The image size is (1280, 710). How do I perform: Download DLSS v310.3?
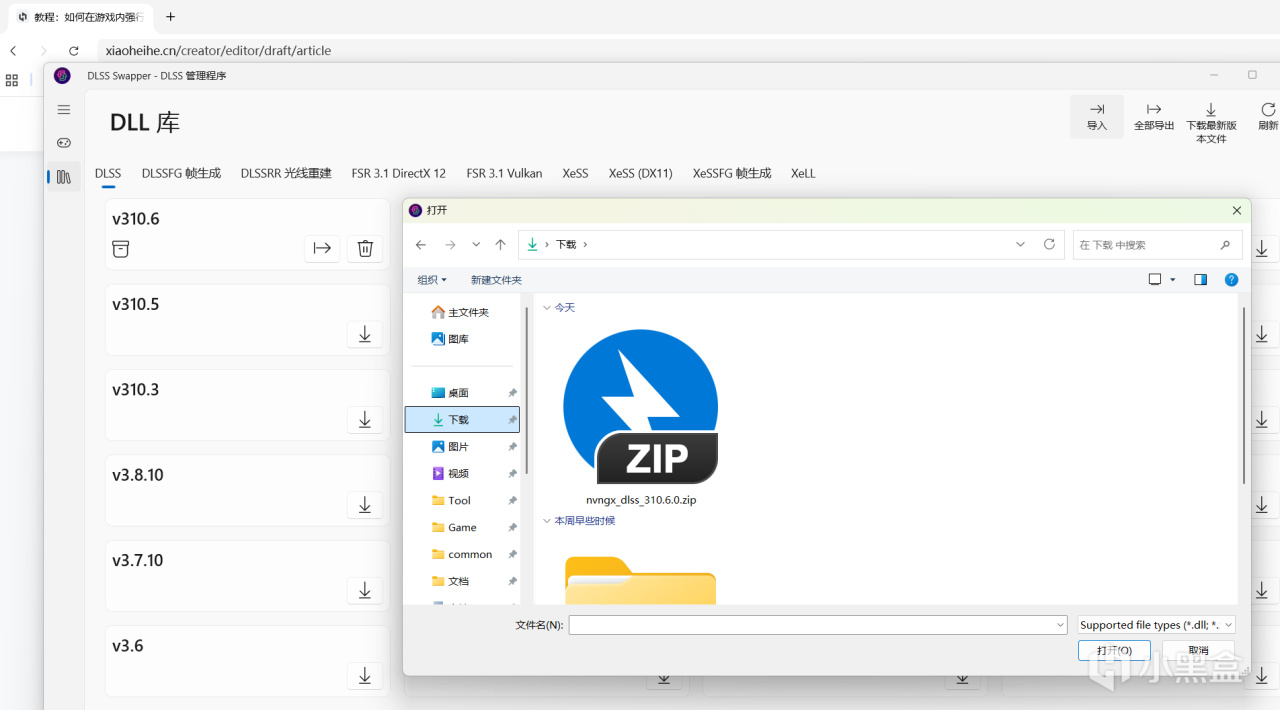click(365, 420)
